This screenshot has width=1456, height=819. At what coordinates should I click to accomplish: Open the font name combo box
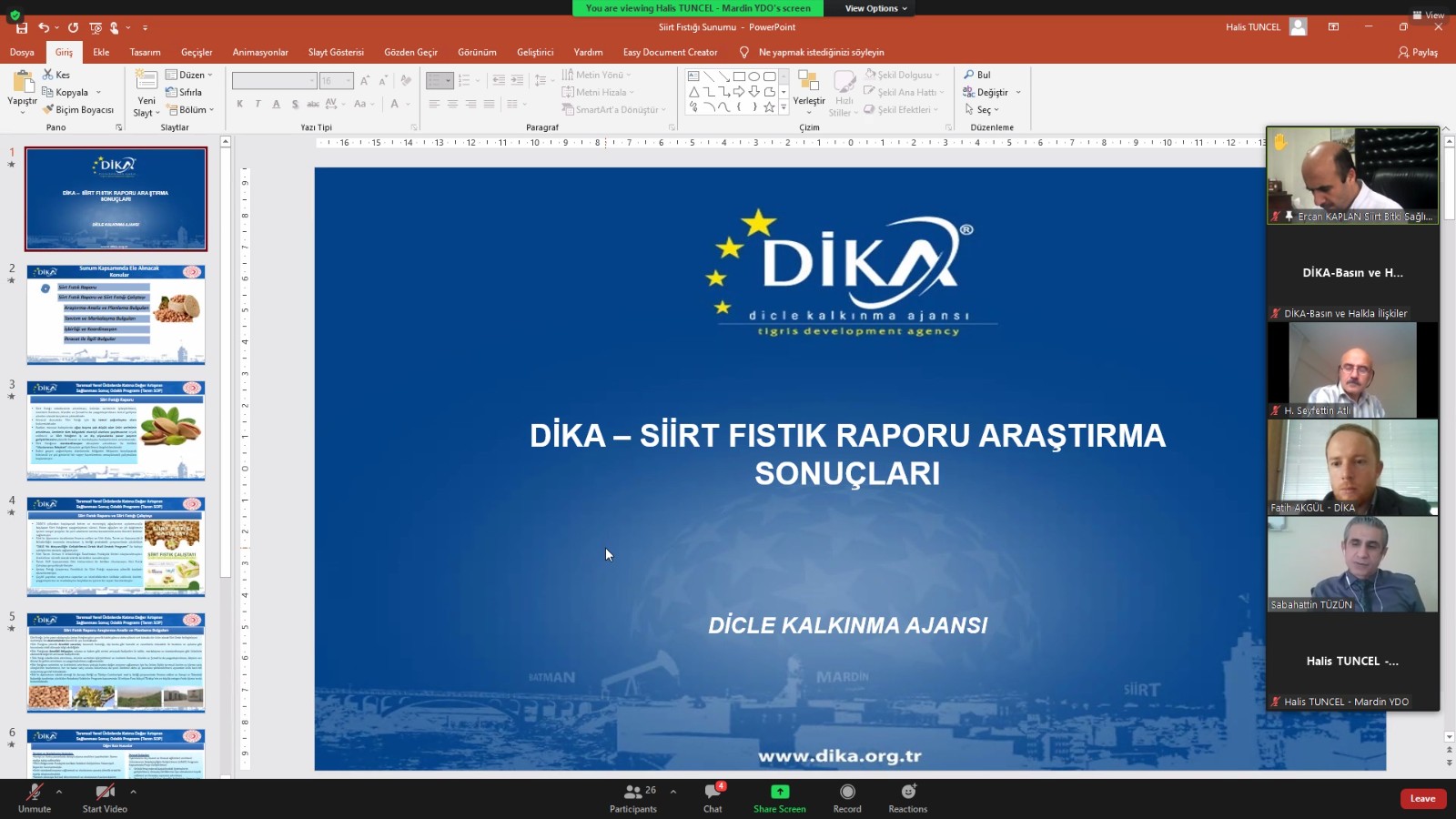coord(274,80)
